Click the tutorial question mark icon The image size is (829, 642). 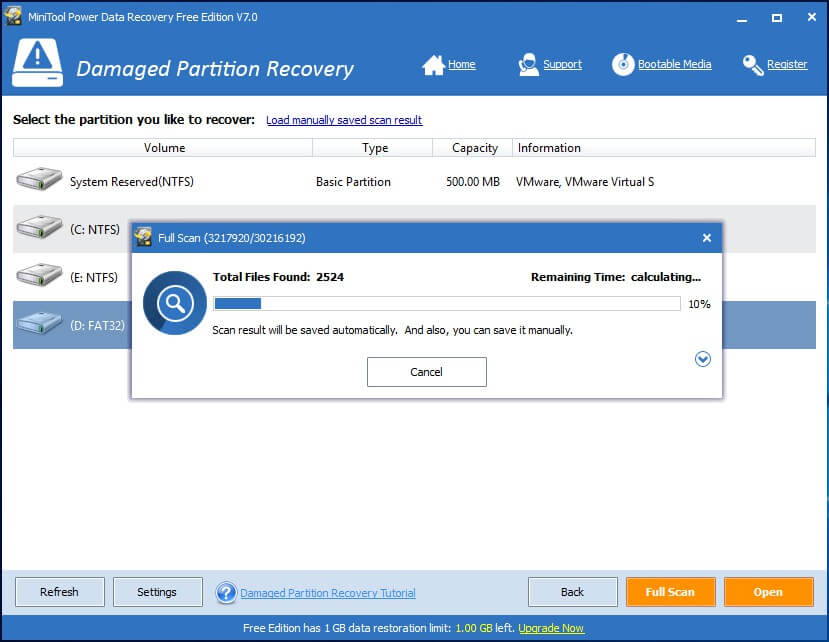(226, 592)
